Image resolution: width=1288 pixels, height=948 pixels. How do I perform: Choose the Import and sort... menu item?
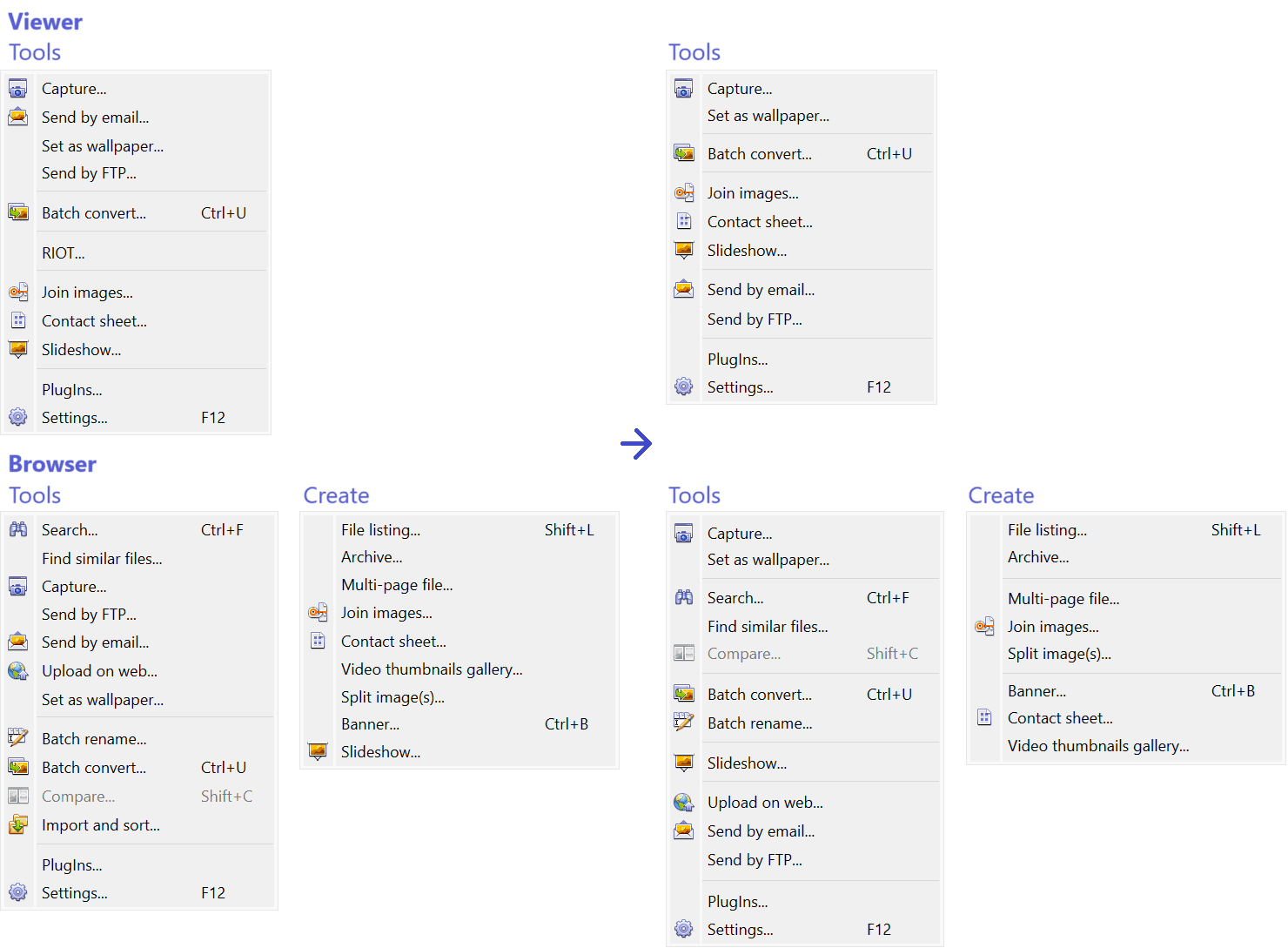pyautogui.click(x=101, y=824)
